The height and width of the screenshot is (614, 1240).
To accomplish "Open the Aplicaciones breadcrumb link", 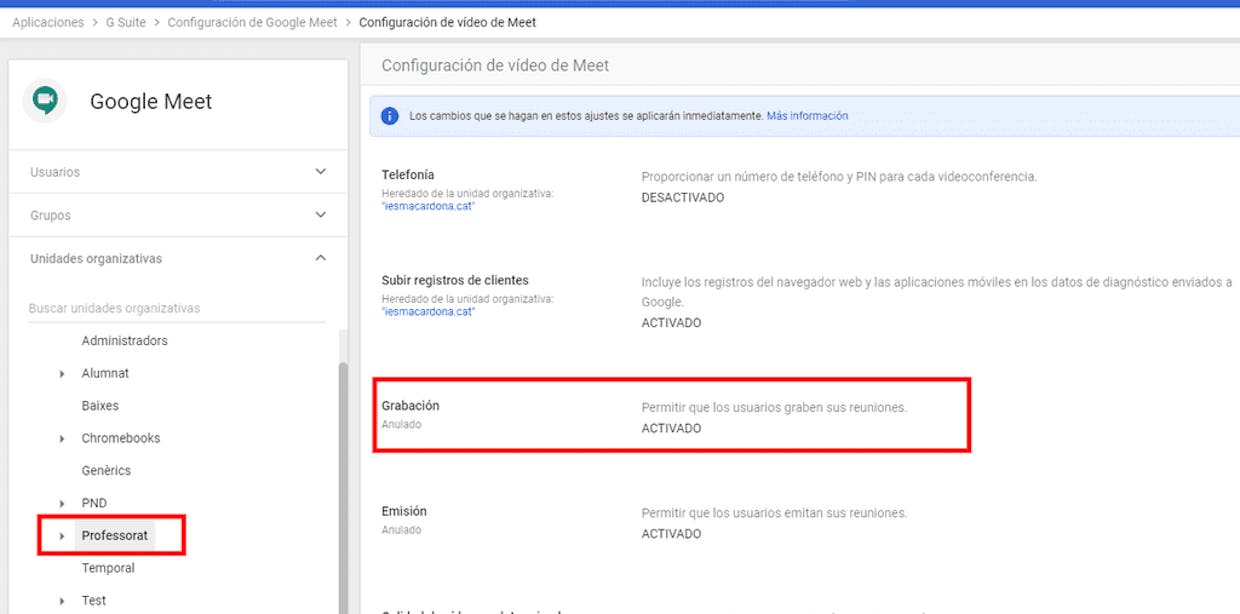I will tap(48, 22).
